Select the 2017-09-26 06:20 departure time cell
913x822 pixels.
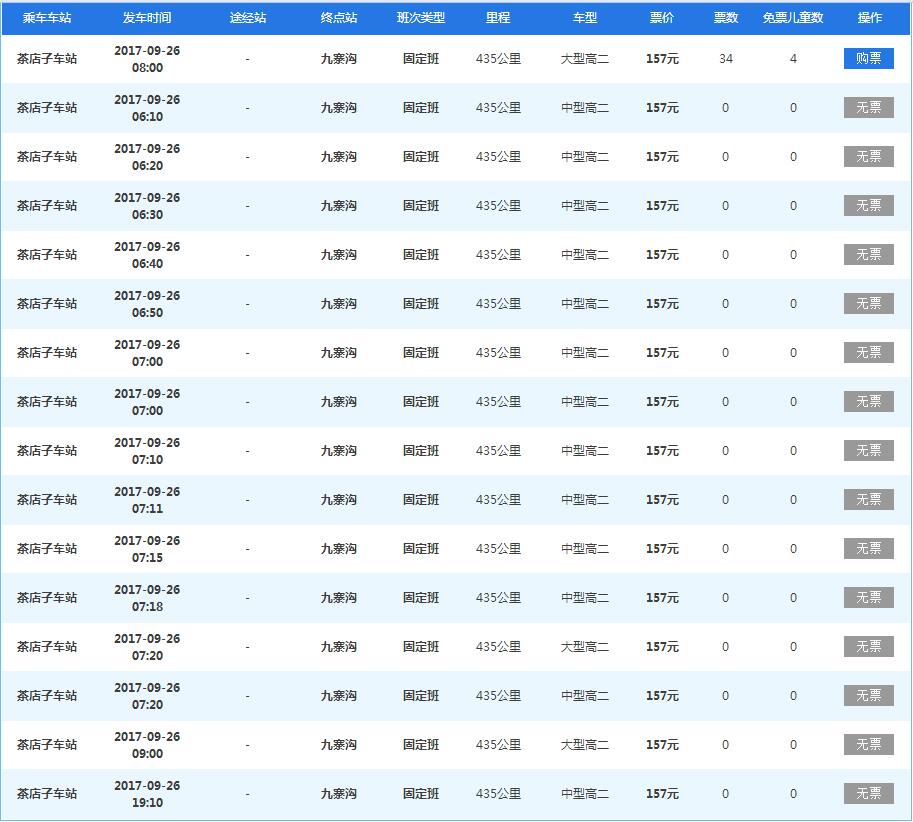[x=147, y=157]
